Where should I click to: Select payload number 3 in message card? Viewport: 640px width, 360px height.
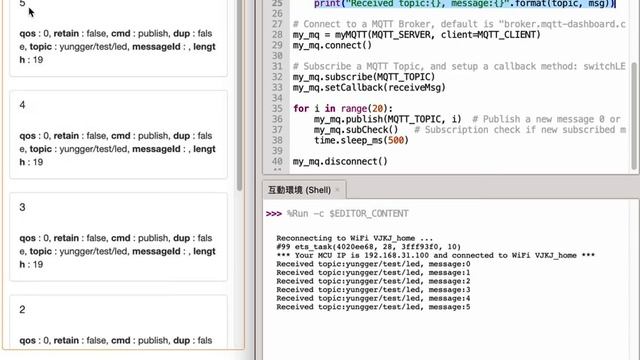point(22,207)
